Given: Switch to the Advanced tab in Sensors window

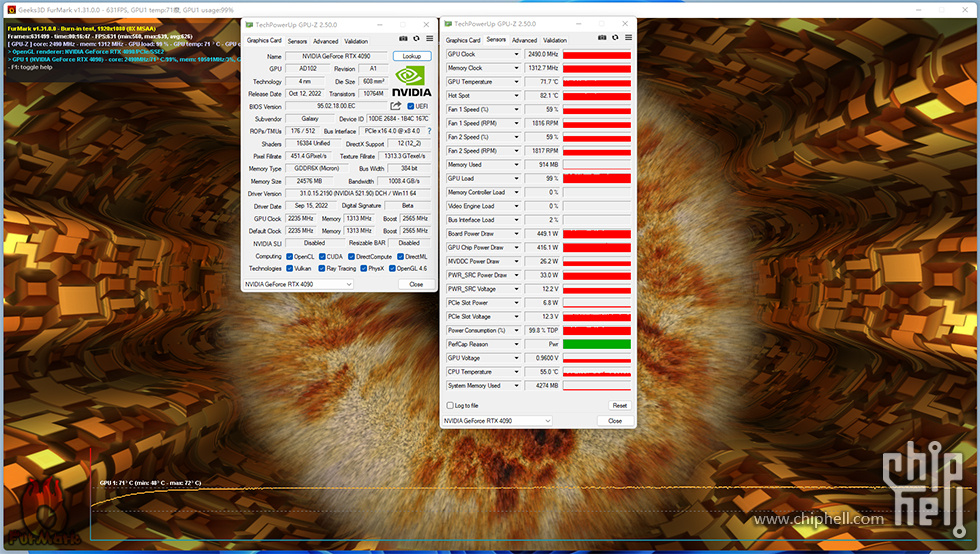Looking at the screenshot, I should tap(524, 40).
